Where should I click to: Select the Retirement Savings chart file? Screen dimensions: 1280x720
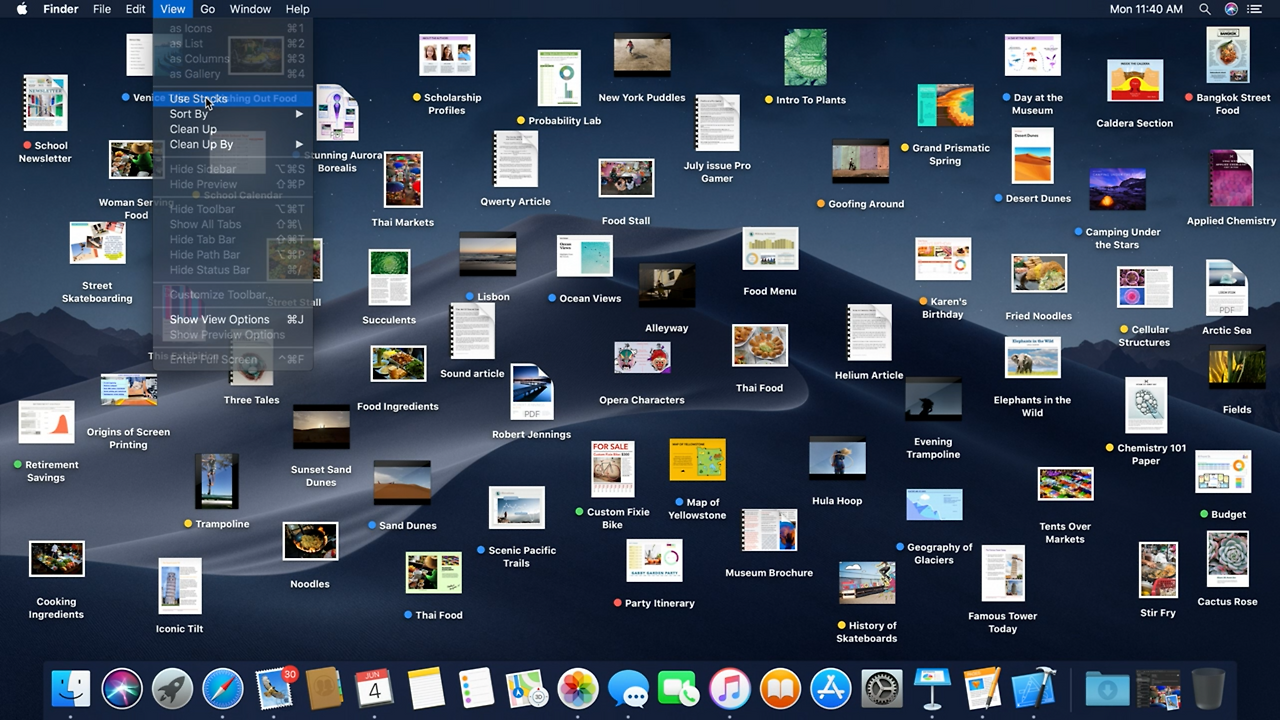pyautogui.click(x=46, y=422)
